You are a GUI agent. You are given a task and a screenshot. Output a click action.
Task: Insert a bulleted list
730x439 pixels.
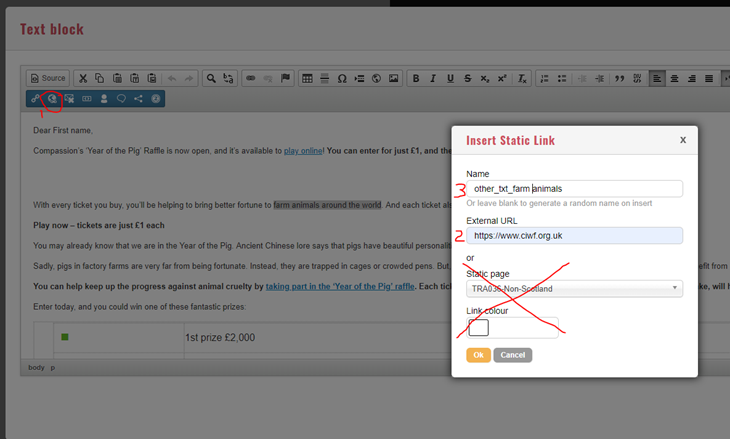562,78
